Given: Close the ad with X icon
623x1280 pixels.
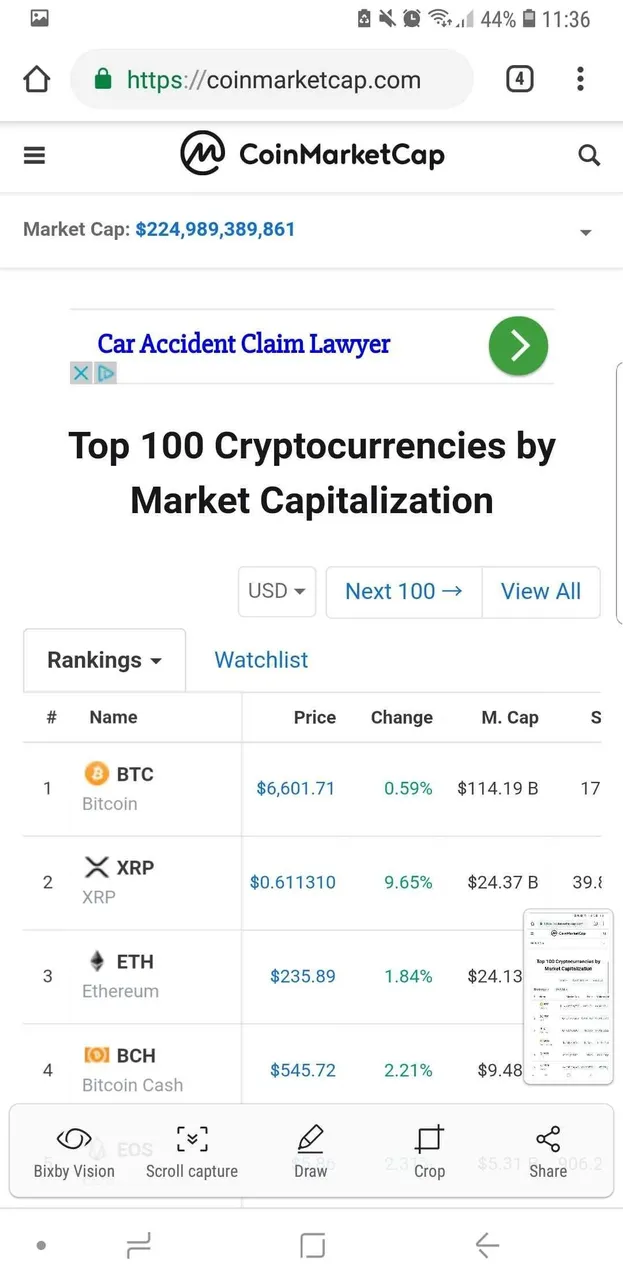Looking at the screenshot, I should [x=81, y=373].
